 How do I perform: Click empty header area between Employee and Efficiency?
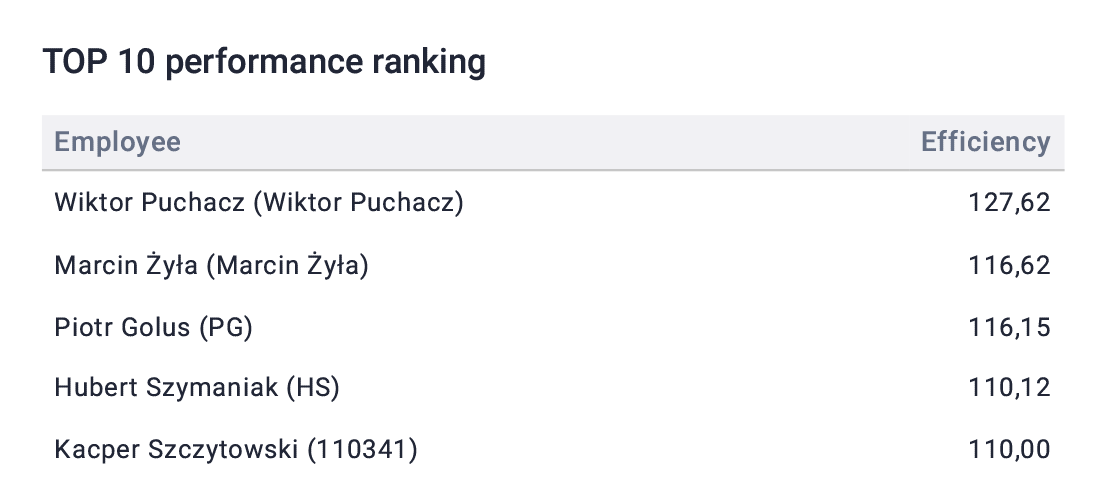551,142
